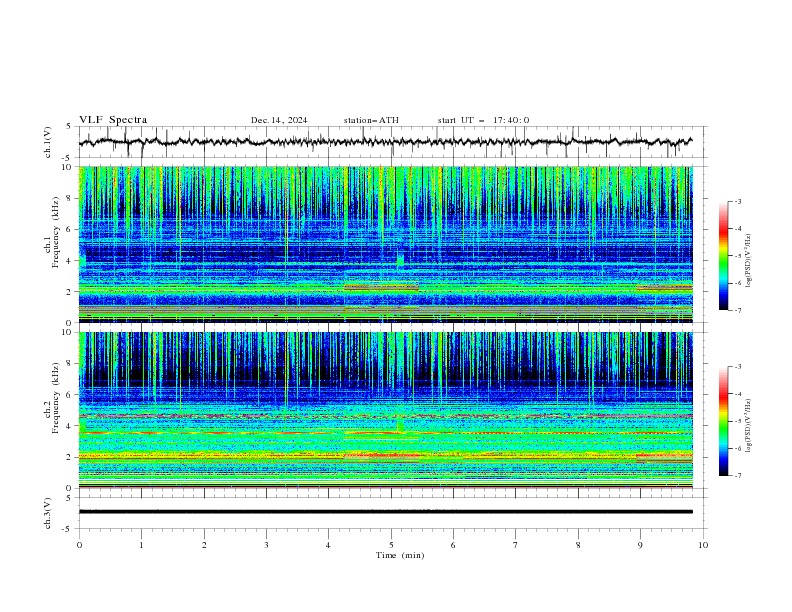Click the ch.1 spectrogram color bar
The height and width of the screenshot is (612, 792).
[724, 256]
